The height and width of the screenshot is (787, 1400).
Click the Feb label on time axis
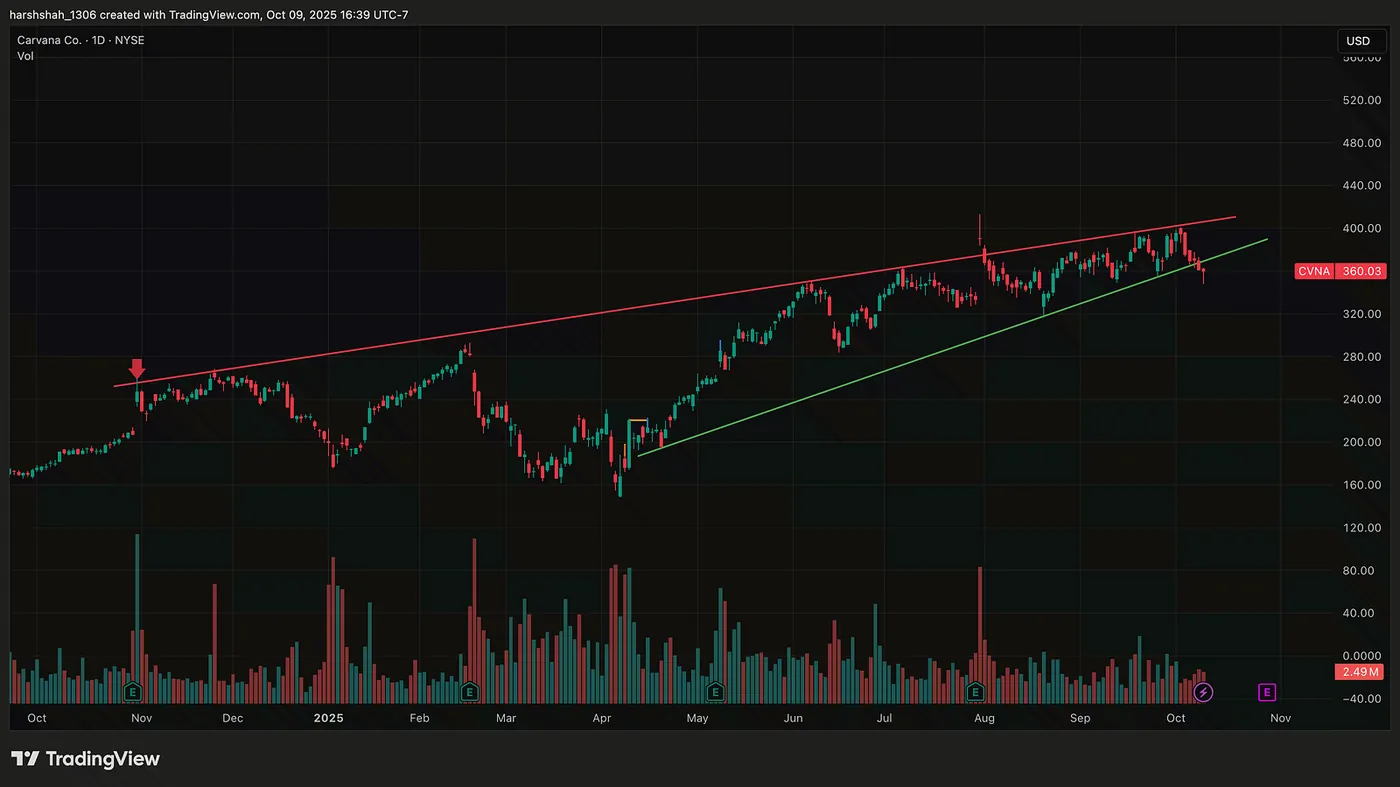click(419, 718)
